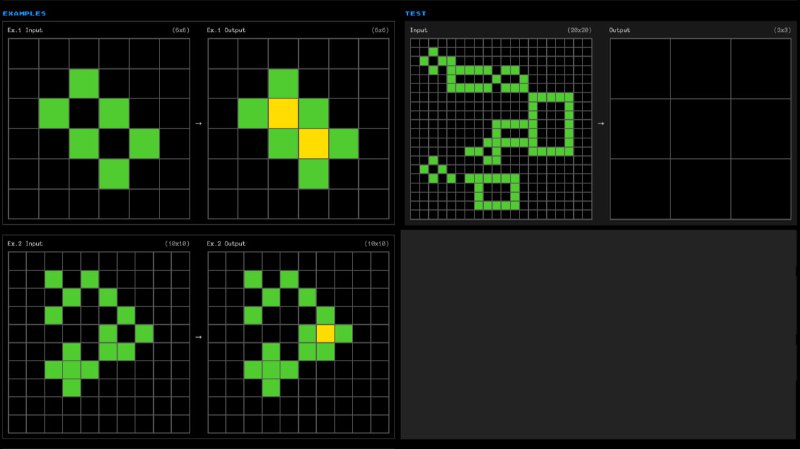Click the test "Output" label
This screenshot has width=800, height=449.
619,30
